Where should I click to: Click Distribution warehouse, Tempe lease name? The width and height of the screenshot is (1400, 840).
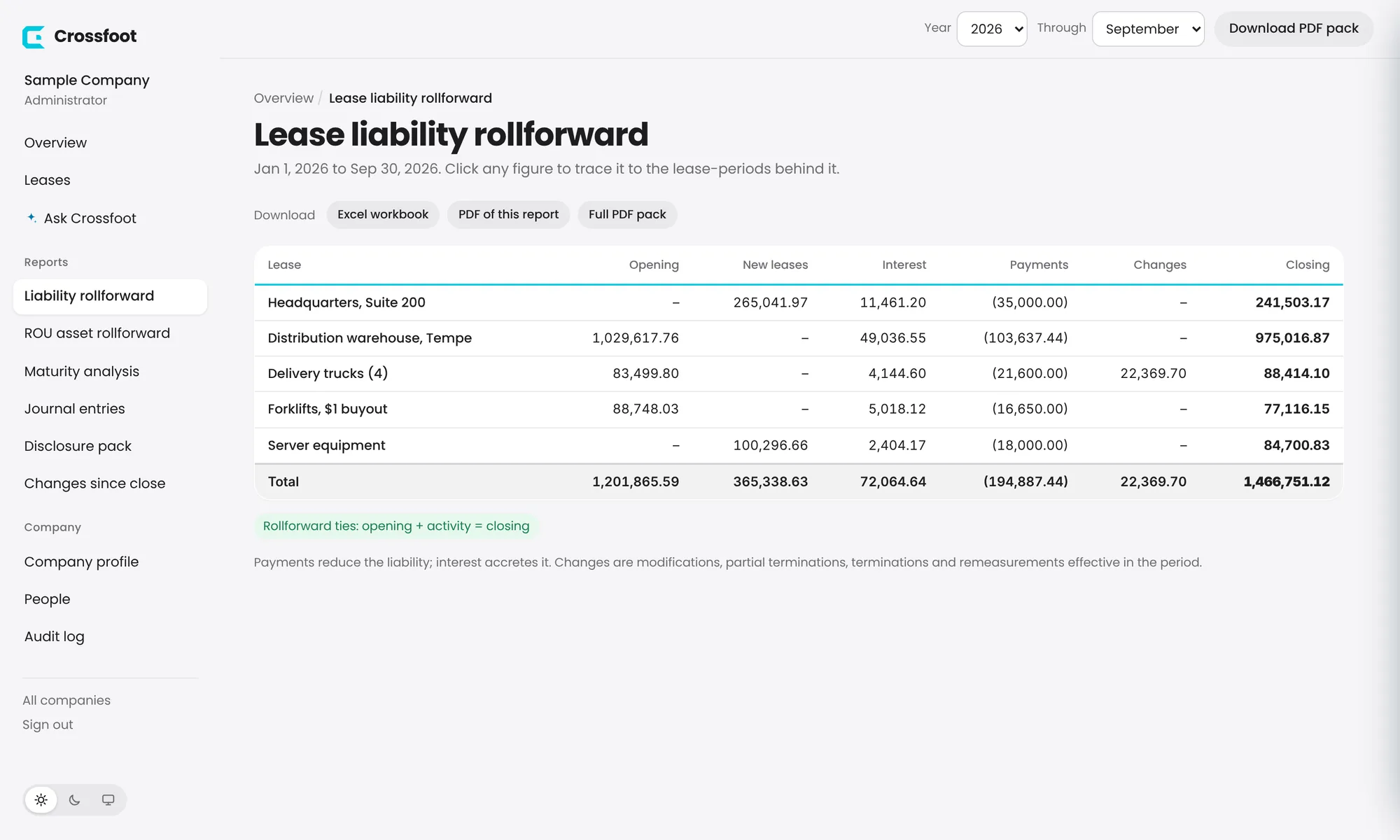pyautogui.click(x=370, y=338)
